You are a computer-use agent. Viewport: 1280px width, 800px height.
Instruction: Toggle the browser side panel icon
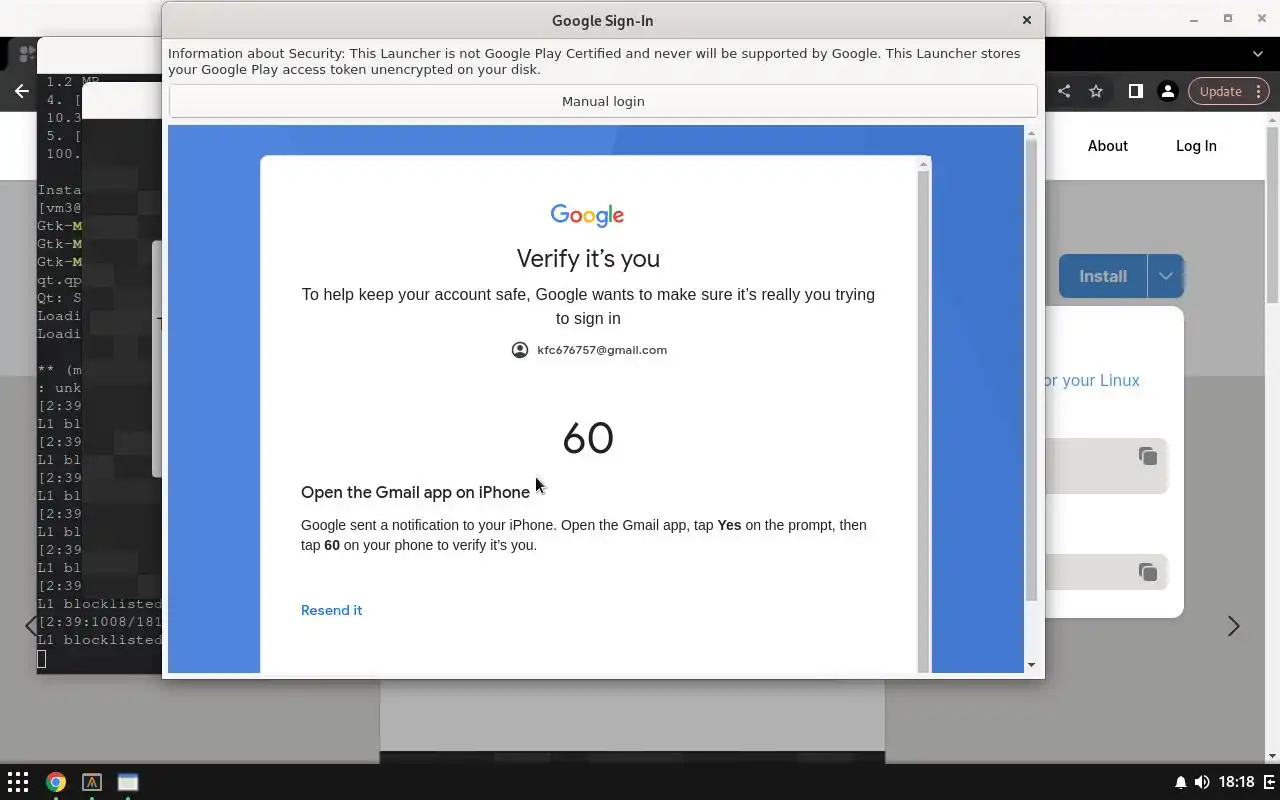pos(1135,91)
